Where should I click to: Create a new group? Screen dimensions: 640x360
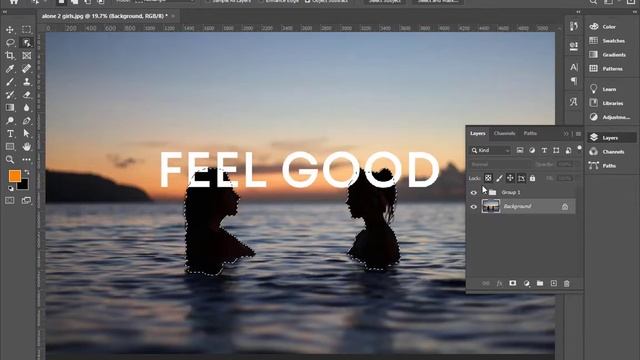pyautogui.click(x=540, y=283)
